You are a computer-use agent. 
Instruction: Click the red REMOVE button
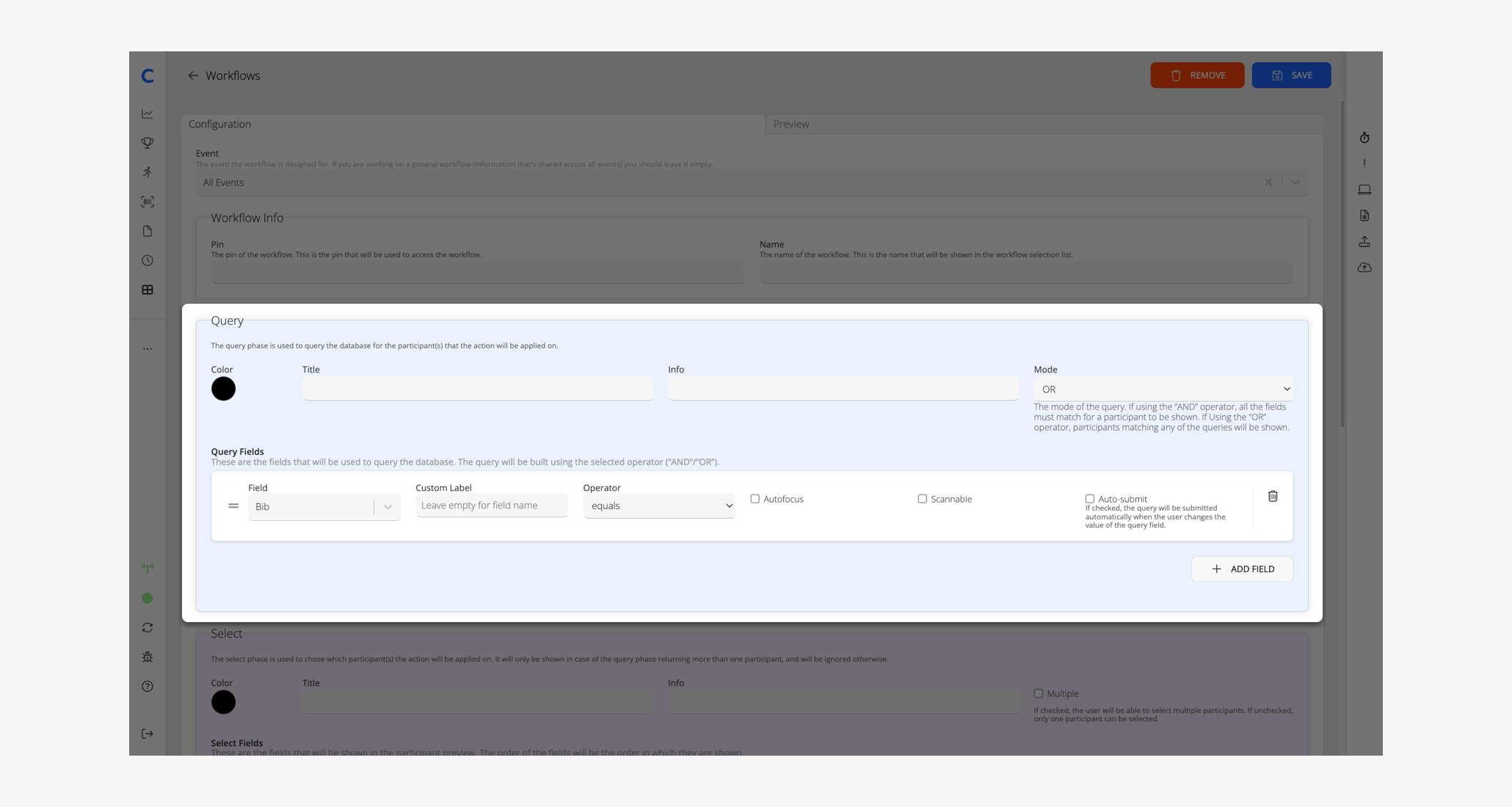click(x=1197, y=76)
